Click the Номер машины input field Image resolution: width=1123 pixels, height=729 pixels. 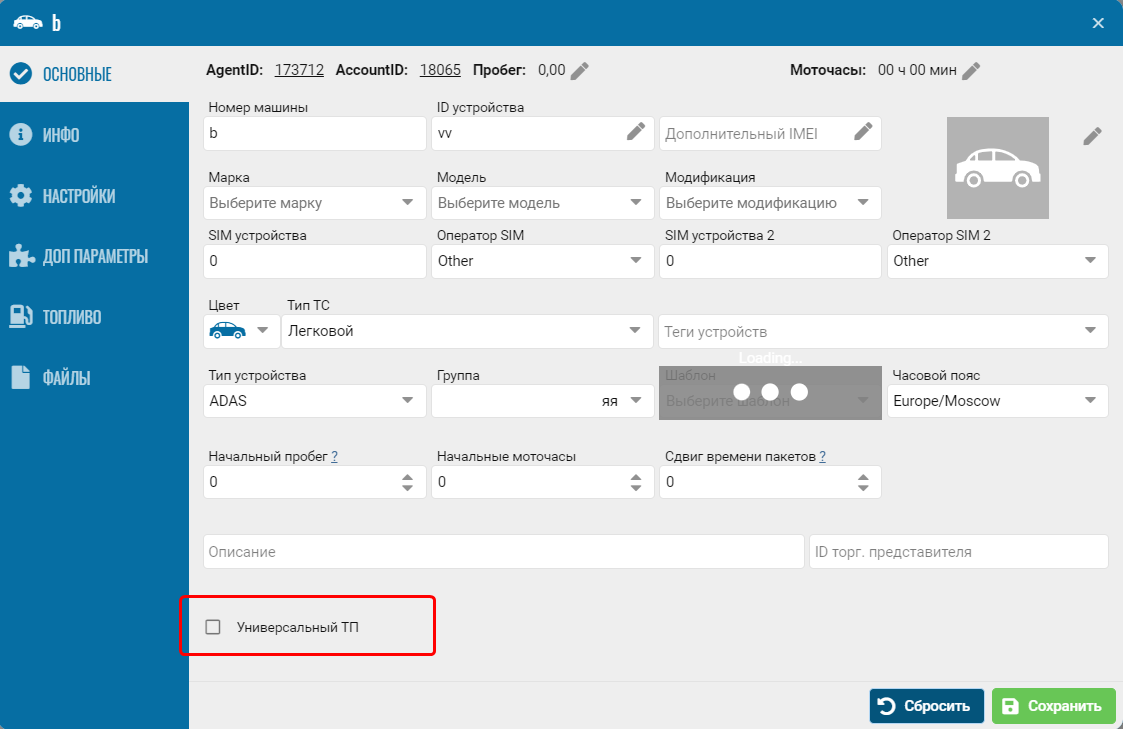pos(315,133)
